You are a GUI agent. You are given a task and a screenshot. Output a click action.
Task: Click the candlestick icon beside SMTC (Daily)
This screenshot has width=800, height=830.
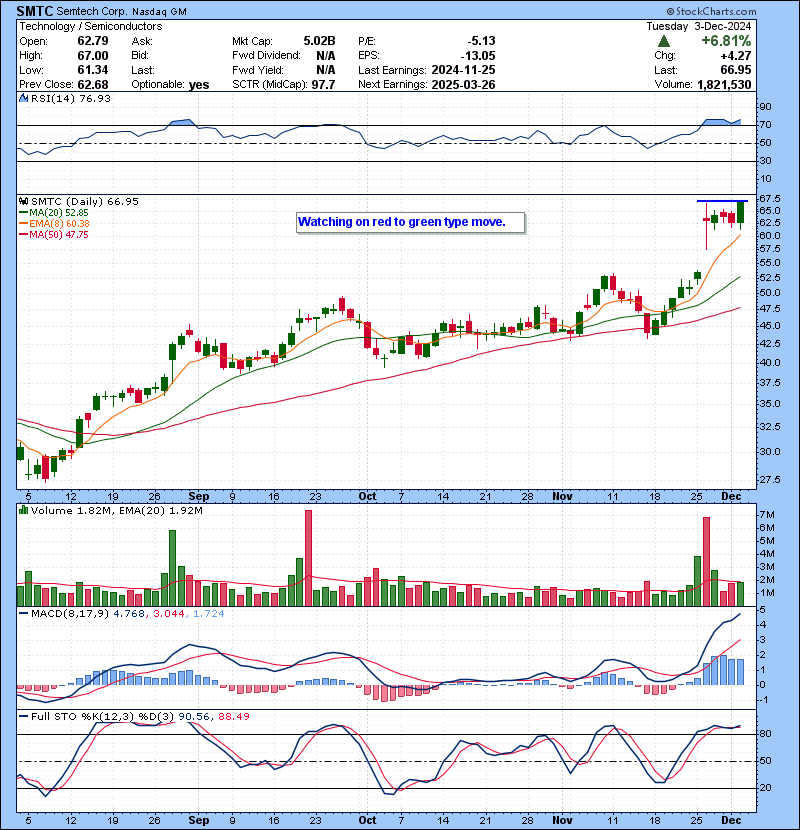tap(23, 201)
